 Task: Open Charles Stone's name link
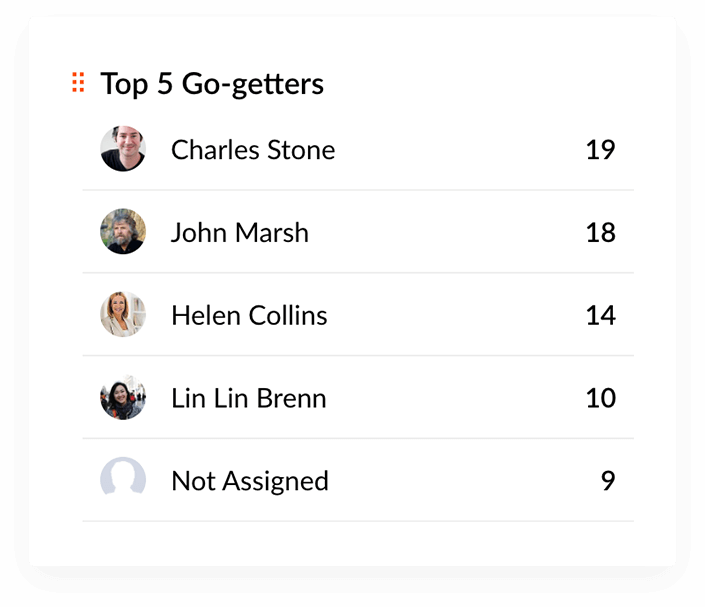click(253, 150)
